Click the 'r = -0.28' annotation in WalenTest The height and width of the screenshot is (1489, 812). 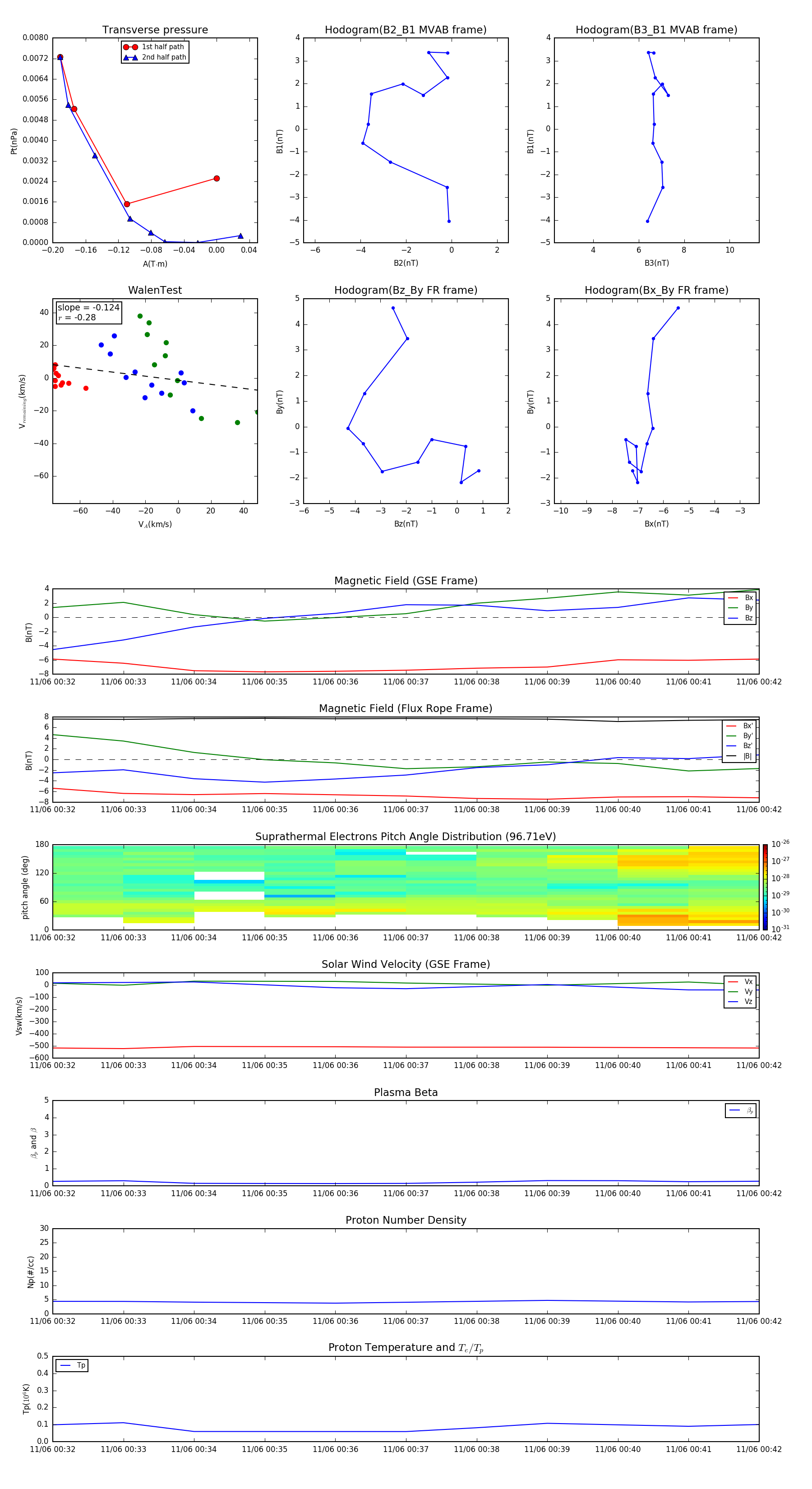[x=77, y=317]
